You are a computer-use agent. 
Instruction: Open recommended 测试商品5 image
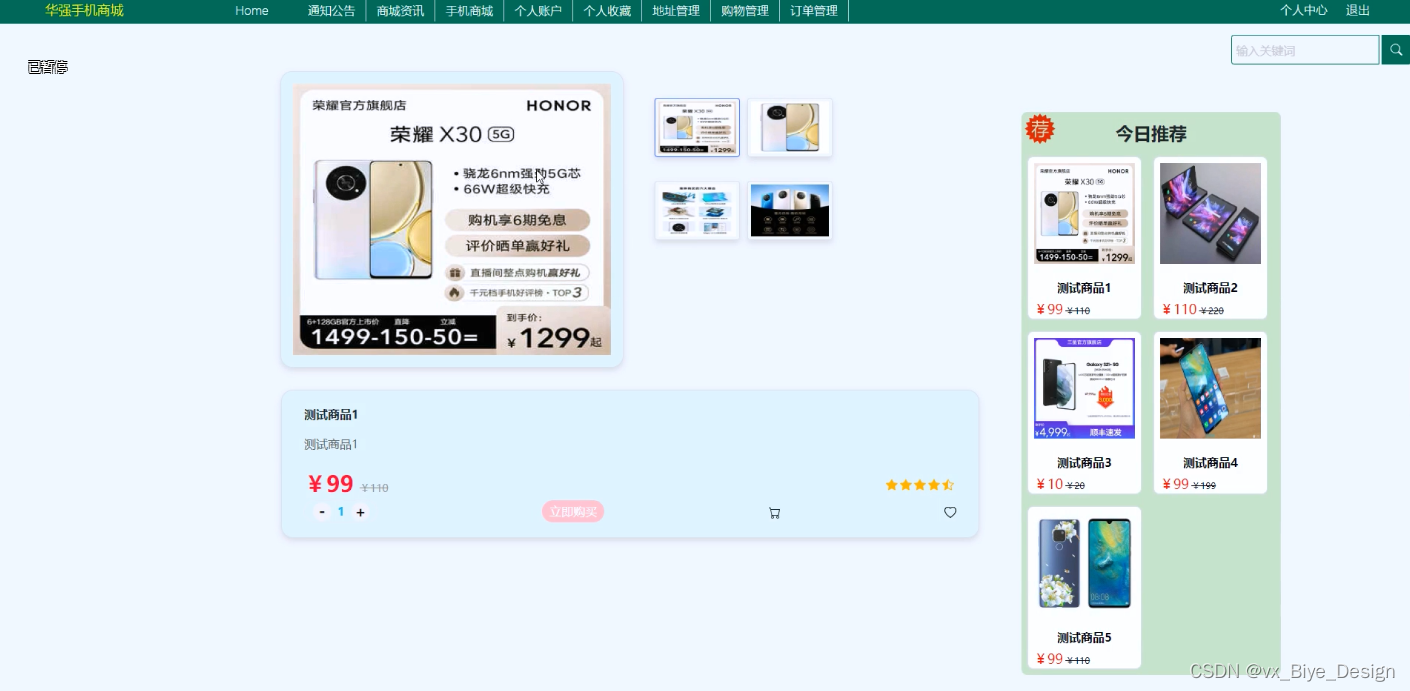pyautogui.click(x=1084, y=564)
